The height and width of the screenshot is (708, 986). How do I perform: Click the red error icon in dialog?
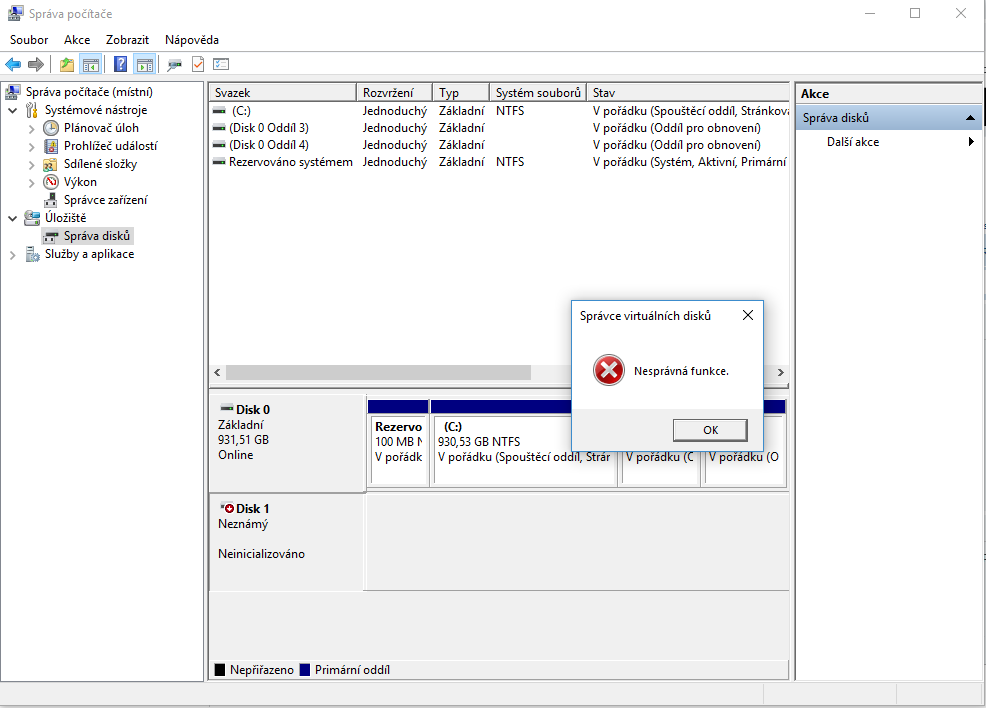(x=609, y=370)
